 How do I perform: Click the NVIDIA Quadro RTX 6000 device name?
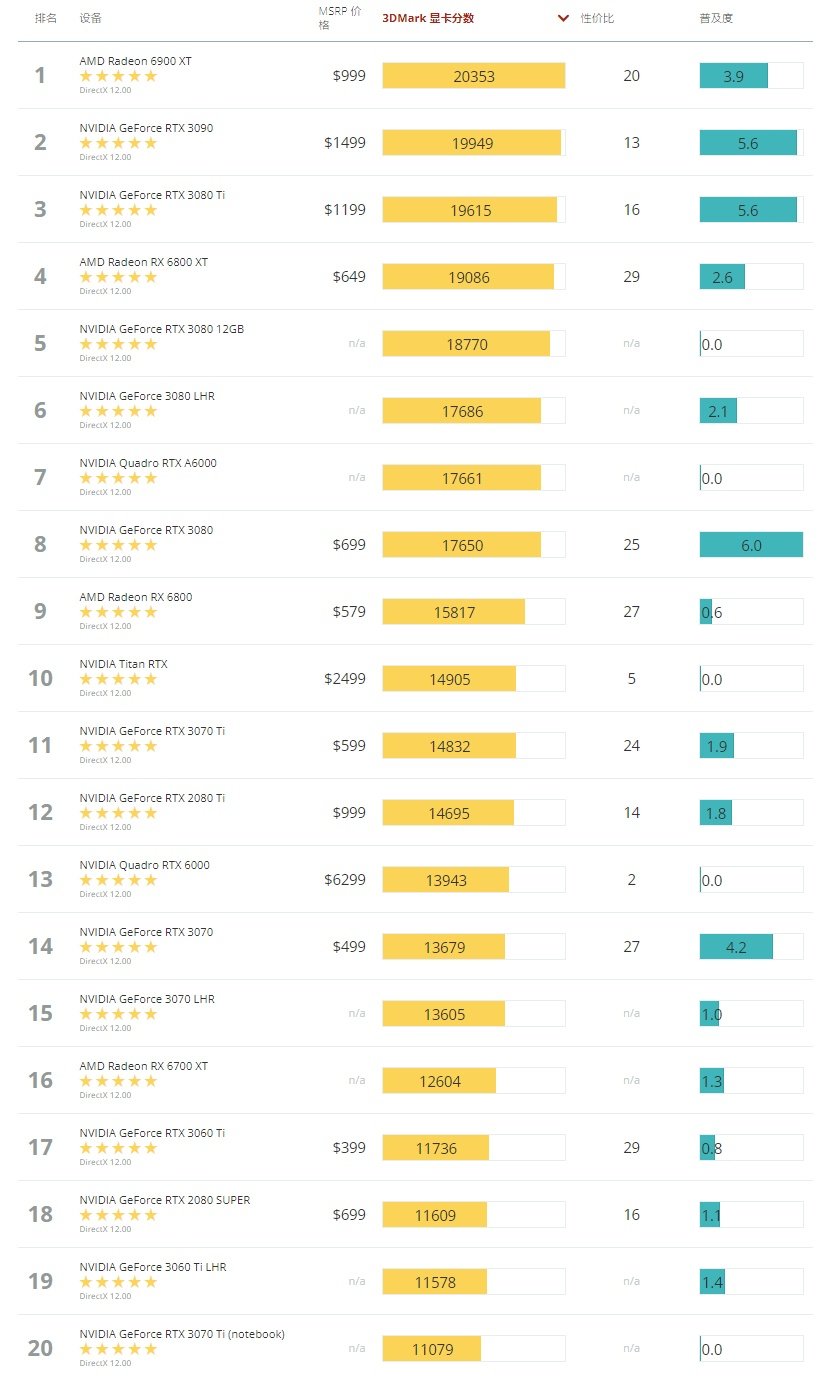click(144, 865)
